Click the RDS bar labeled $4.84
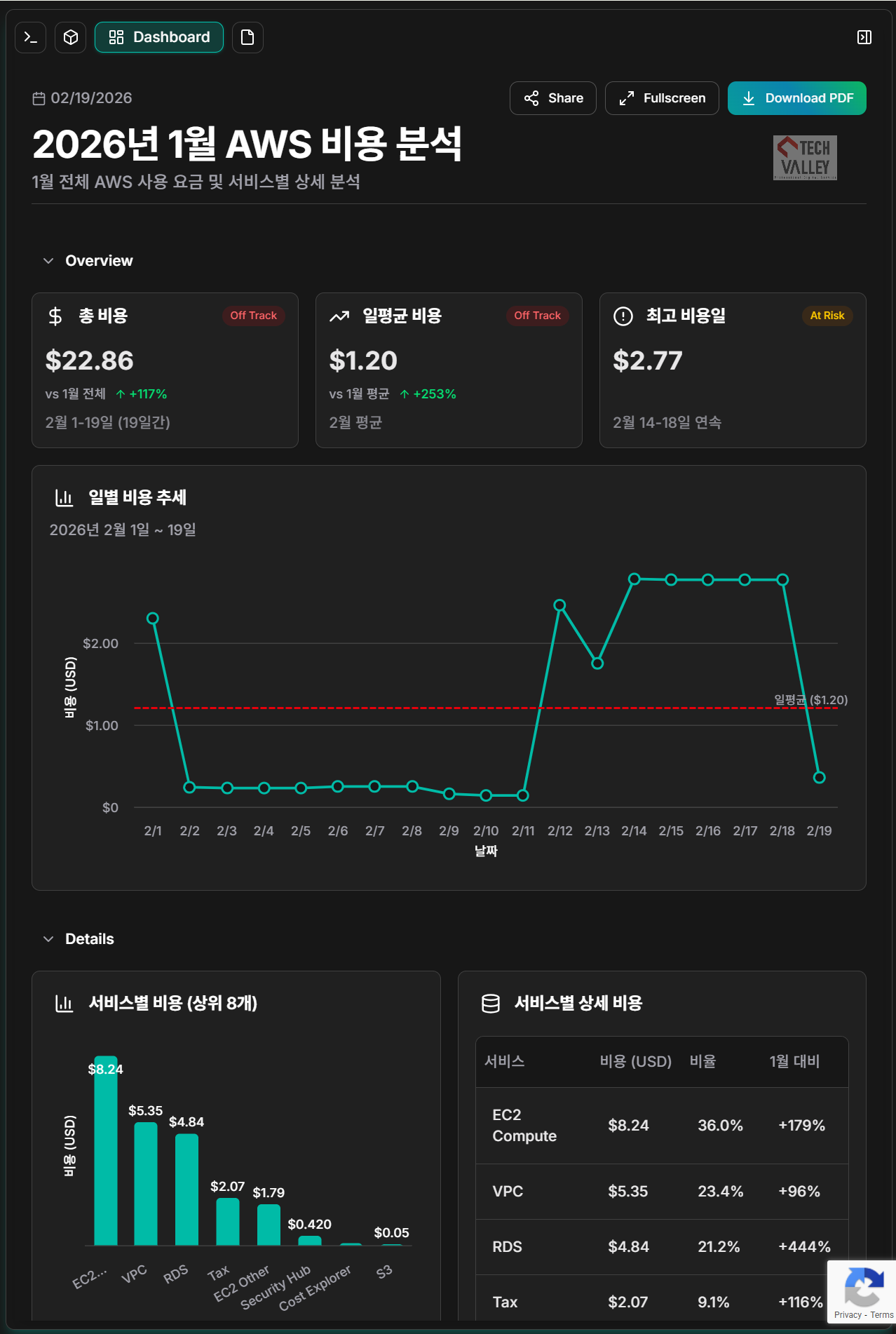The height and width of the screenshot is (1334, 896). click(x=186, y=1190)
